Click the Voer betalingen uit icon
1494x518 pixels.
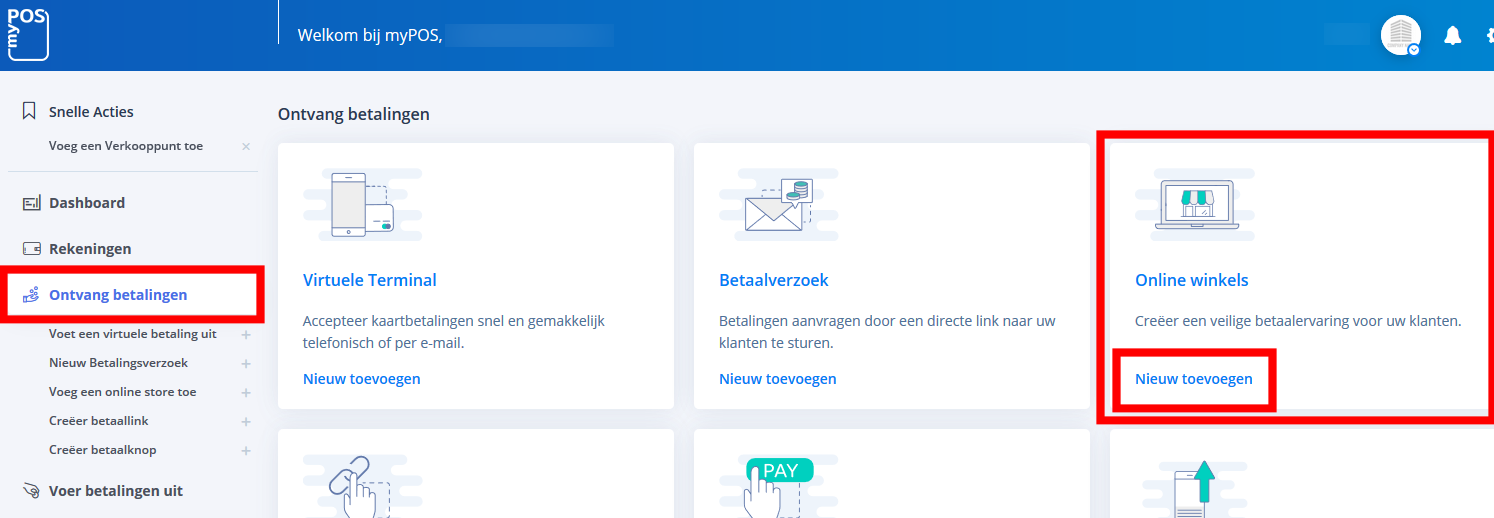tap(31, 491)
